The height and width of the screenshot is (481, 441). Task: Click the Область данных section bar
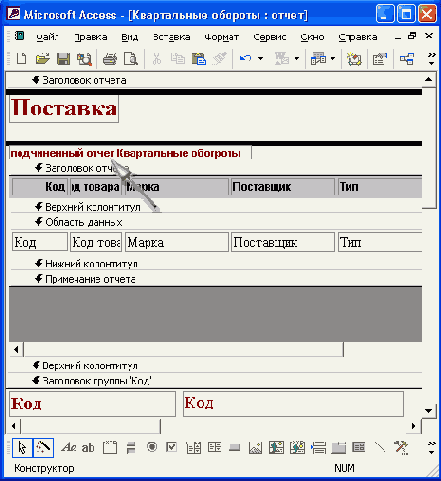pos(216,222)
